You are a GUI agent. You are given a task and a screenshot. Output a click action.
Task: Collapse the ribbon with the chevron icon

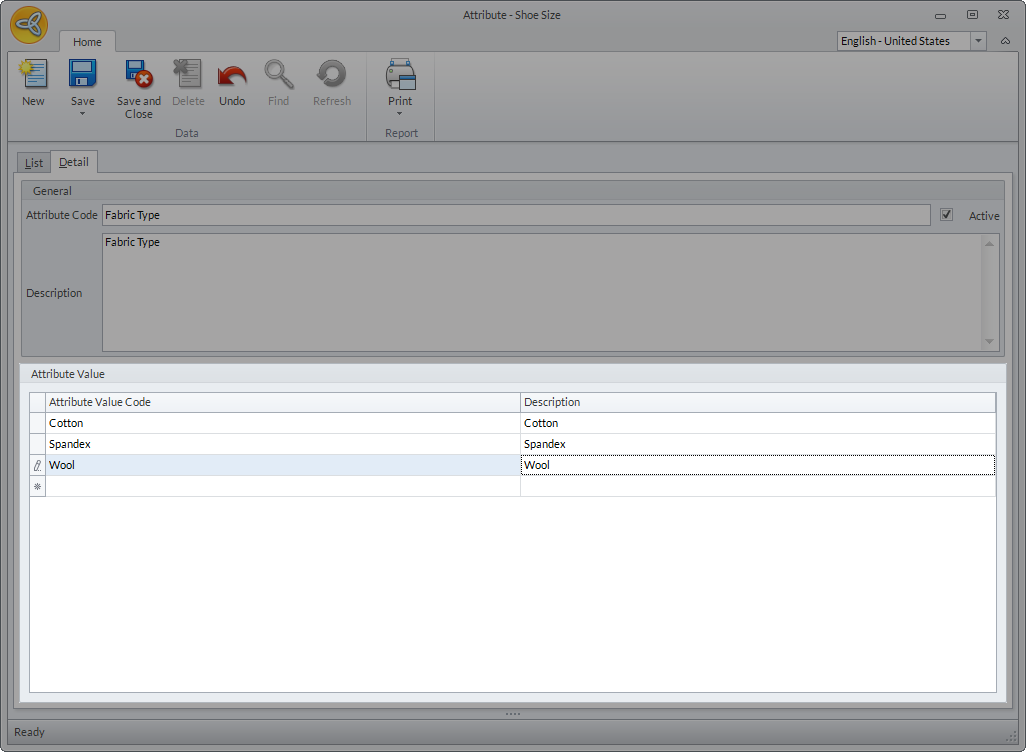point(1004,41)
